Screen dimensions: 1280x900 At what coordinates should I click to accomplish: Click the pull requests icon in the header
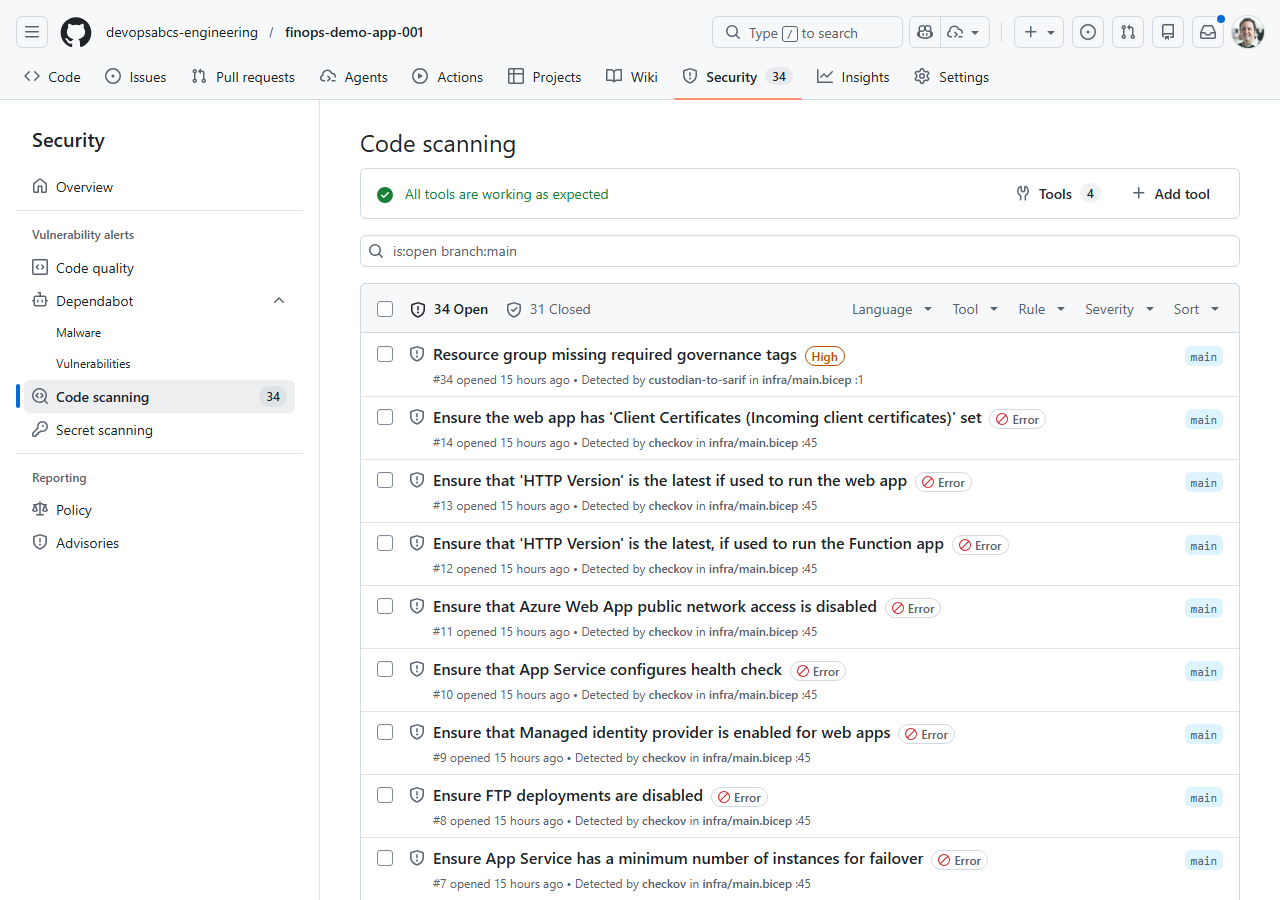click(1128, 32)
